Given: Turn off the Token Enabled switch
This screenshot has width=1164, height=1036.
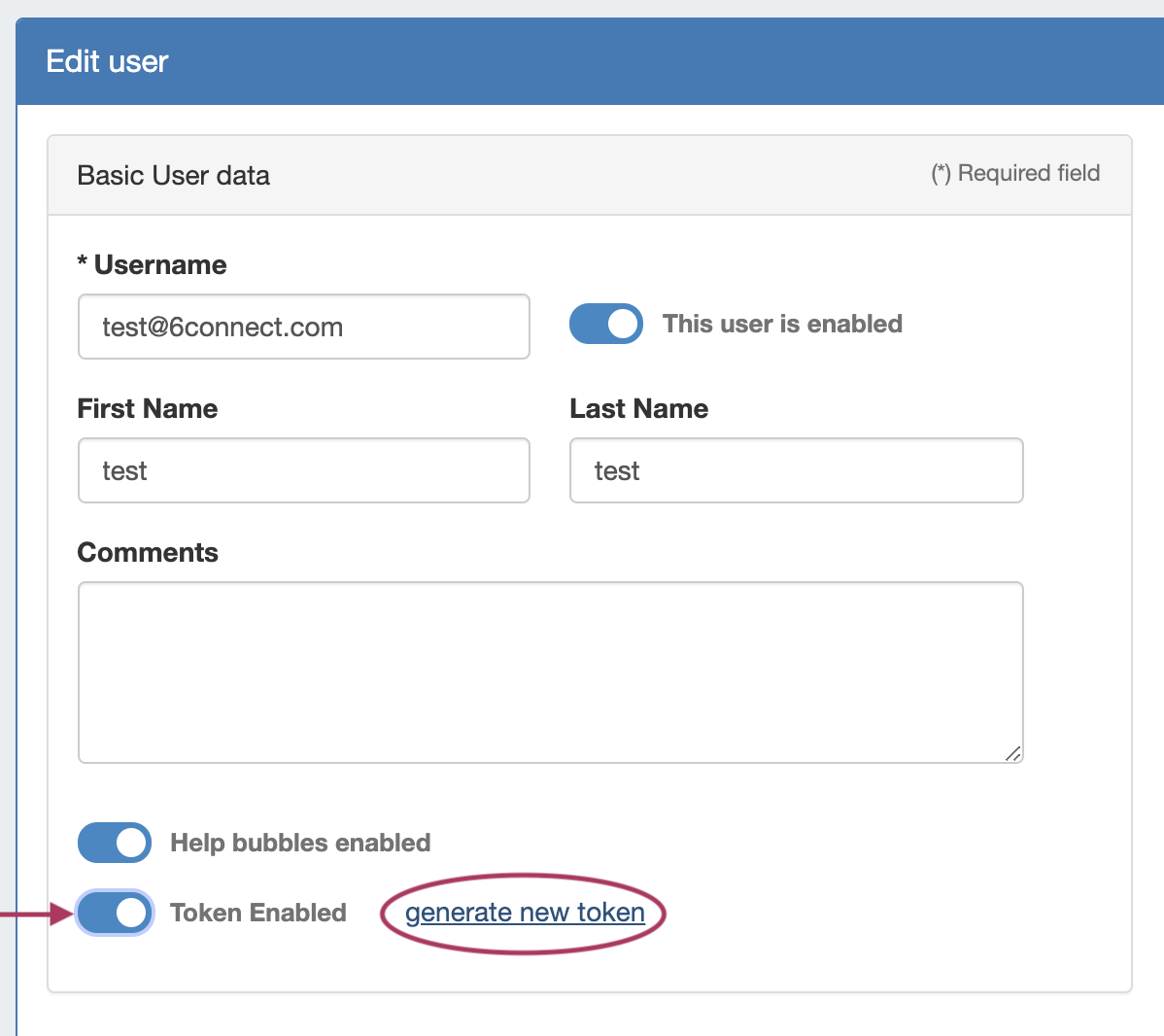Looking at the screenshot, I should click(115, 913).
